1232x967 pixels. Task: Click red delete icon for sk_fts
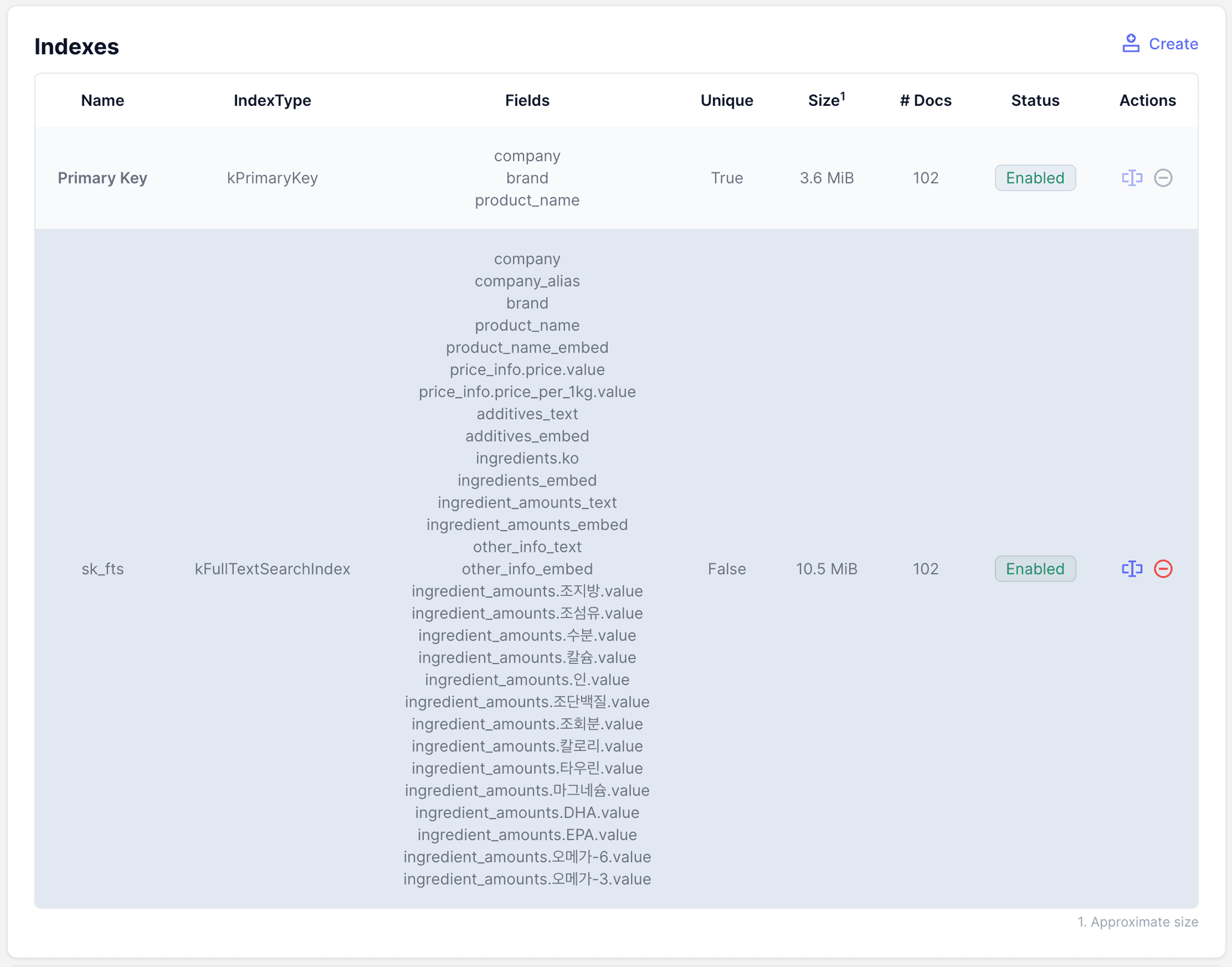1163,569
